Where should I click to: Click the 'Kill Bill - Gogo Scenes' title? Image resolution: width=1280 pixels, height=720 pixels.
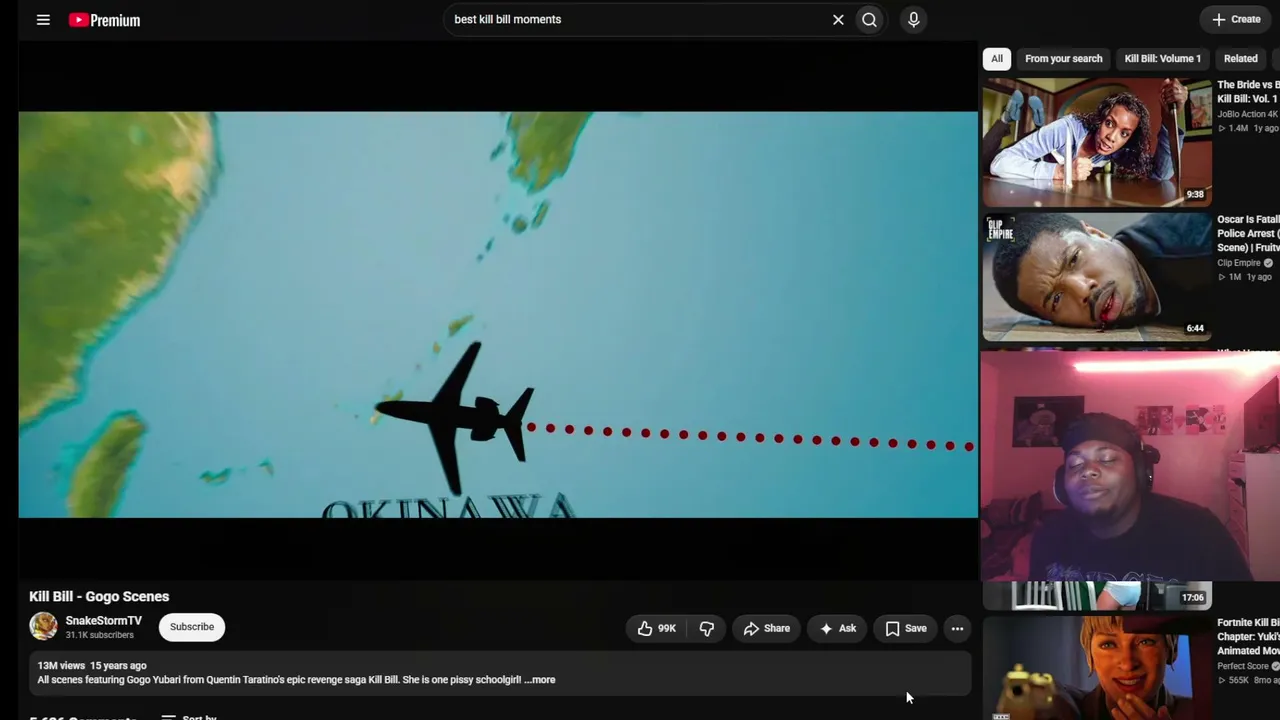coord(99,597)
